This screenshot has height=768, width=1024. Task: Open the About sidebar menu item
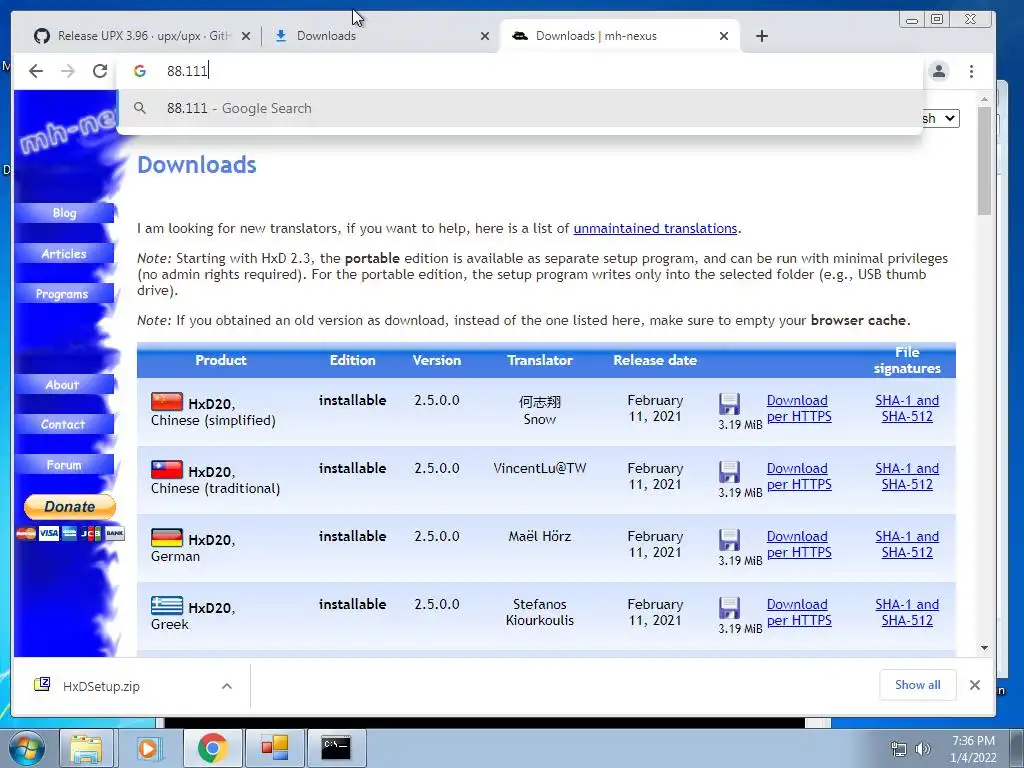point(64,385)
